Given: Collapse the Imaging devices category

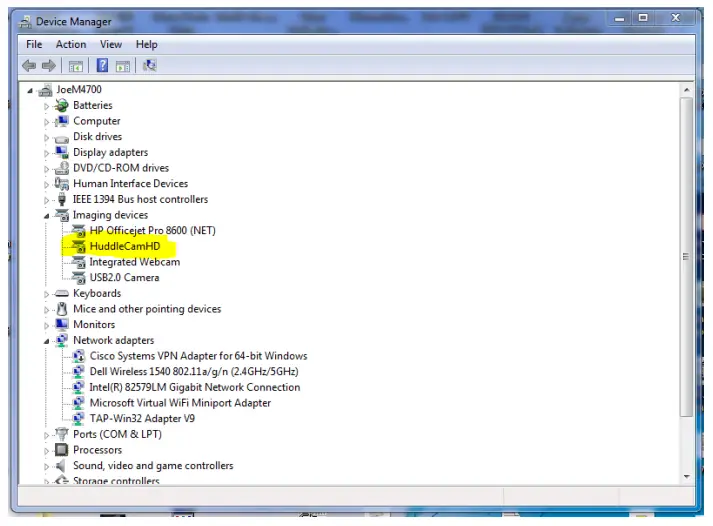Looking at the screenshot, I should click(46, 216).
